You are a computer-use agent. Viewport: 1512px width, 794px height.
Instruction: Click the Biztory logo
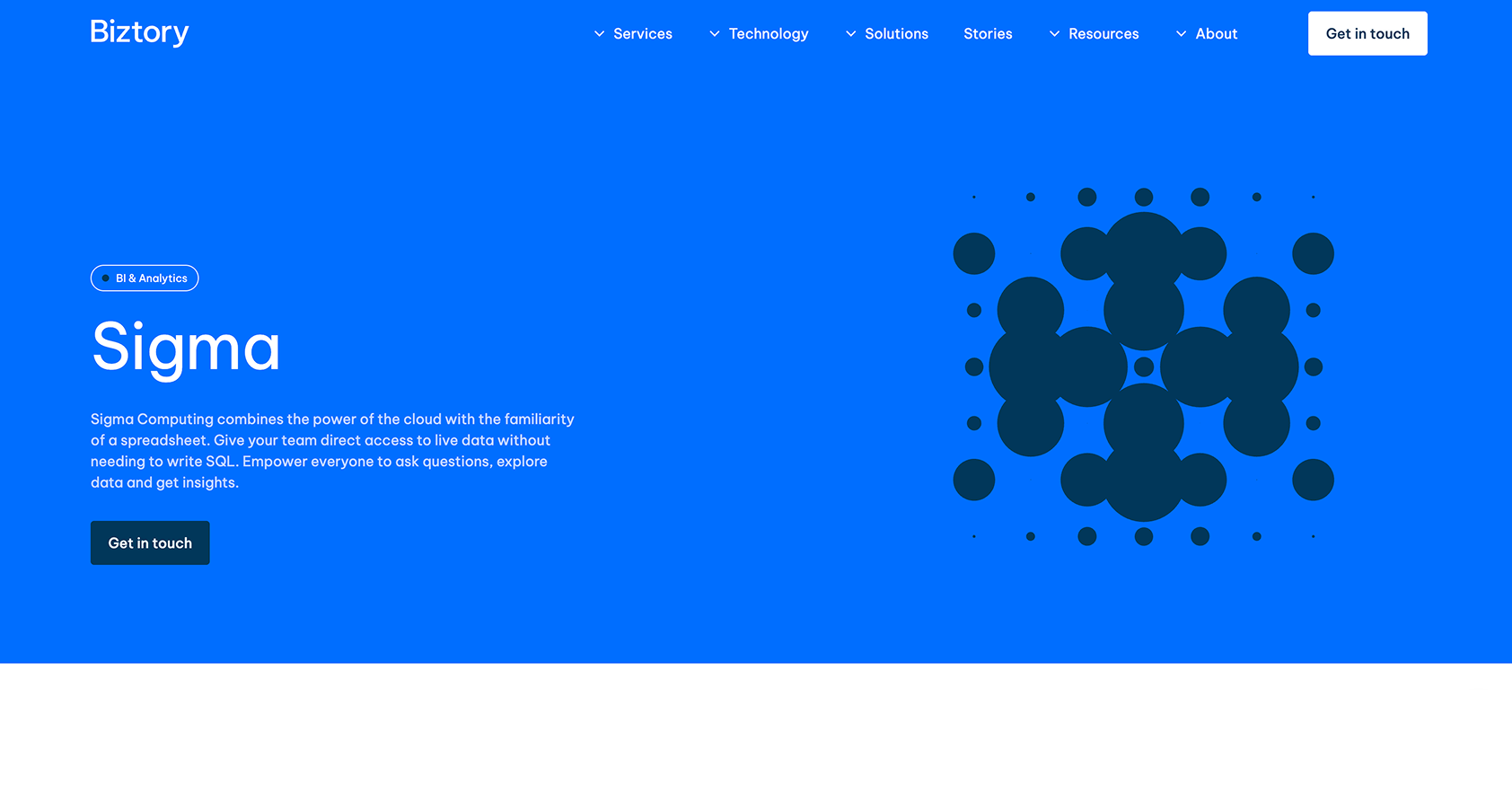pos(139,32)
